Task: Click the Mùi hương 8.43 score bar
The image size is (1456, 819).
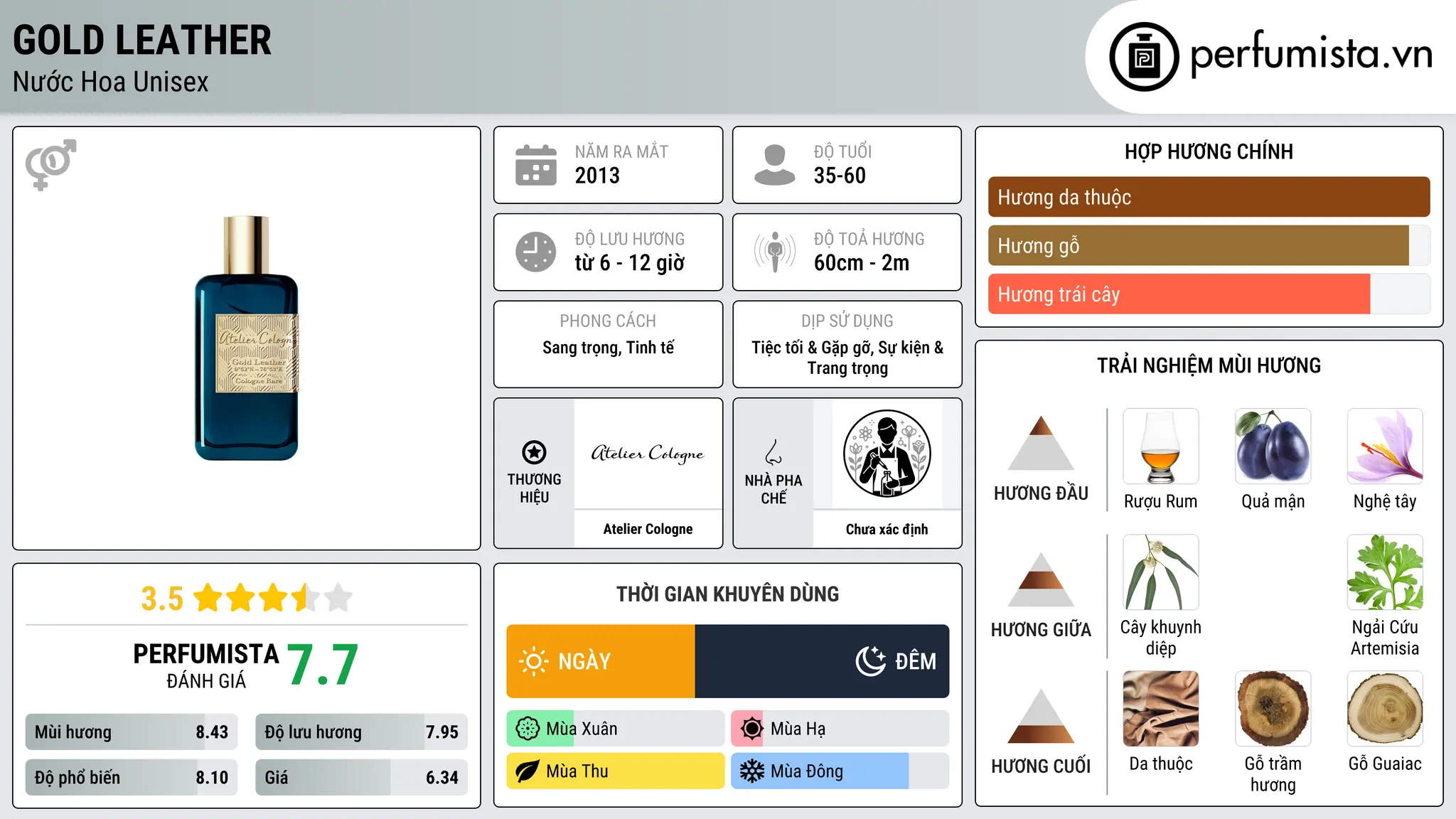Action: 132,732
